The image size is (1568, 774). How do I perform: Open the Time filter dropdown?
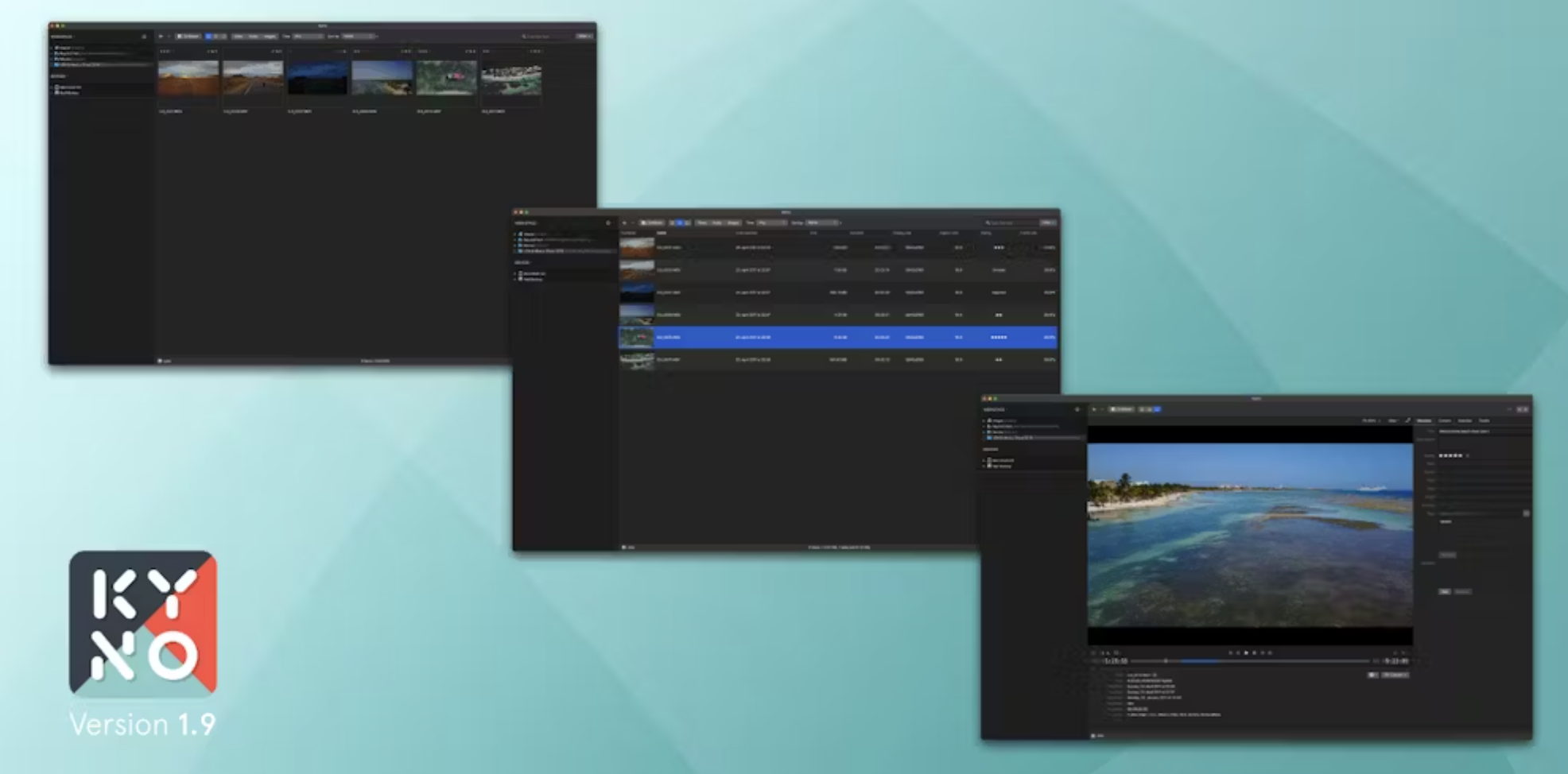pos(306,36)
